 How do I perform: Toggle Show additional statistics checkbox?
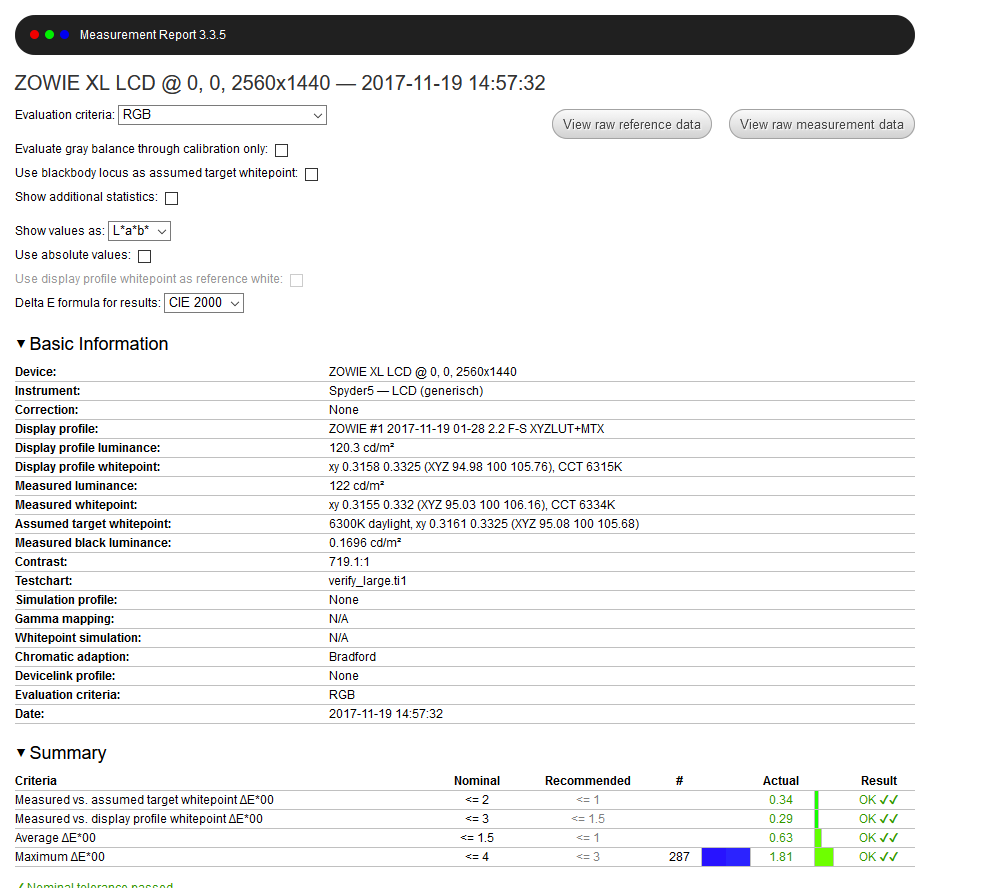(171, 199)
